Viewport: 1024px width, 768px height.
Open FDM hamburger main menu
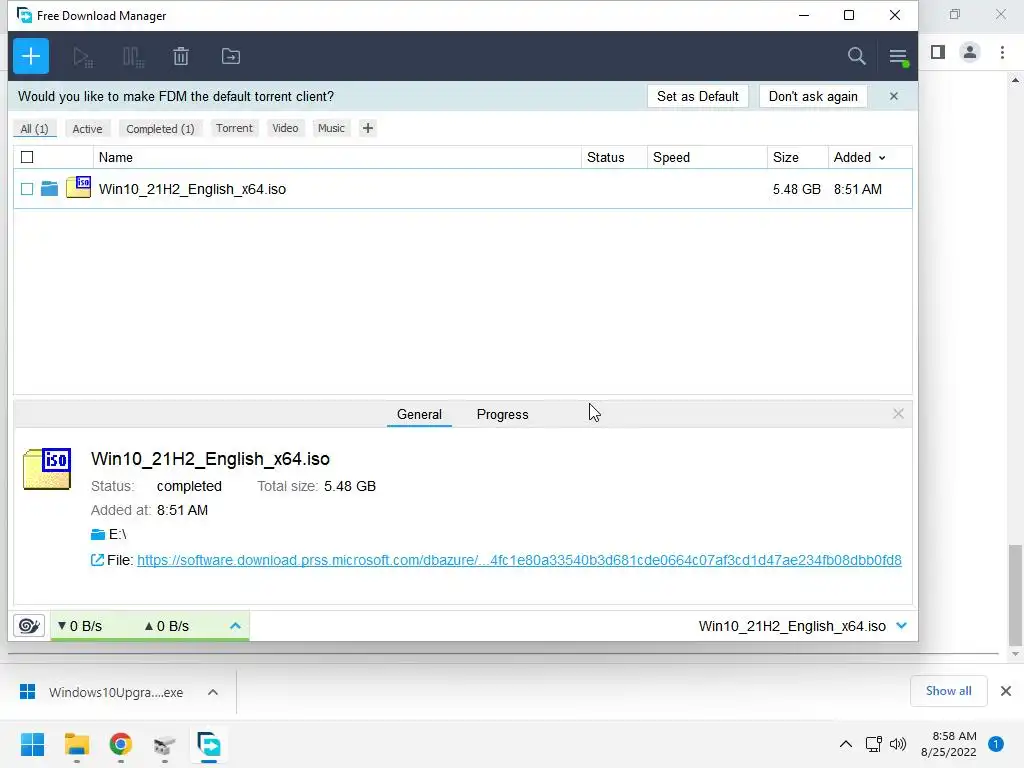[899, 57]
